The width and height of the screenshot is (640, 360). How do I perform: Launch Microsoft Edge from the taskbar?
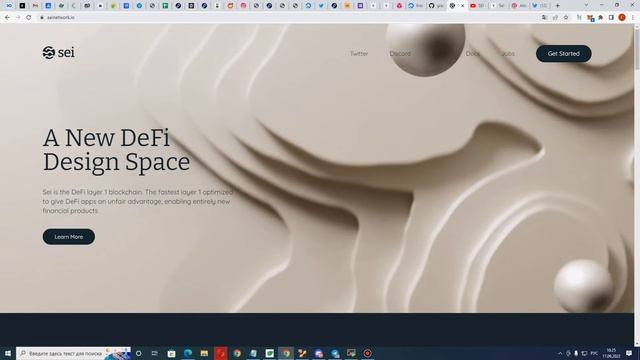click(x=188, y=353)
